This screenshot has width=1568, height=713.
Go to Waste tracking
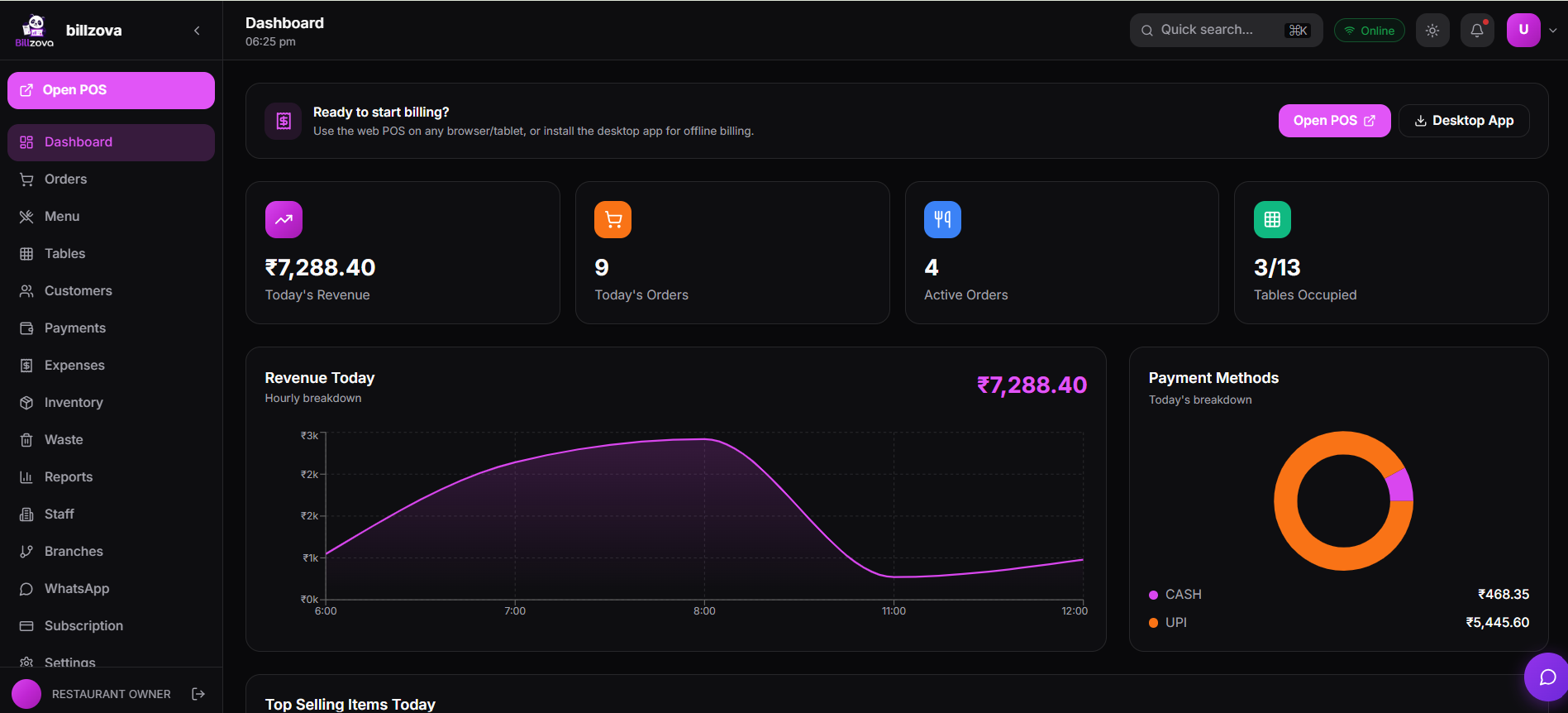[111, 440]
